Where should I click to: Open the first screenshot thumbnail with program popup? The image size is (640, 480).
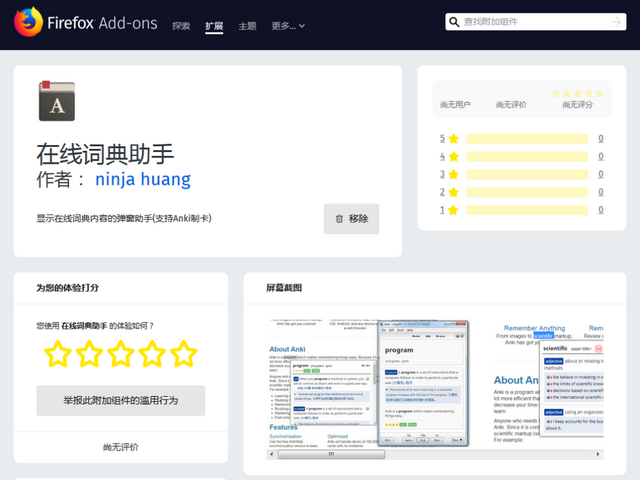[x=368, y=383]
